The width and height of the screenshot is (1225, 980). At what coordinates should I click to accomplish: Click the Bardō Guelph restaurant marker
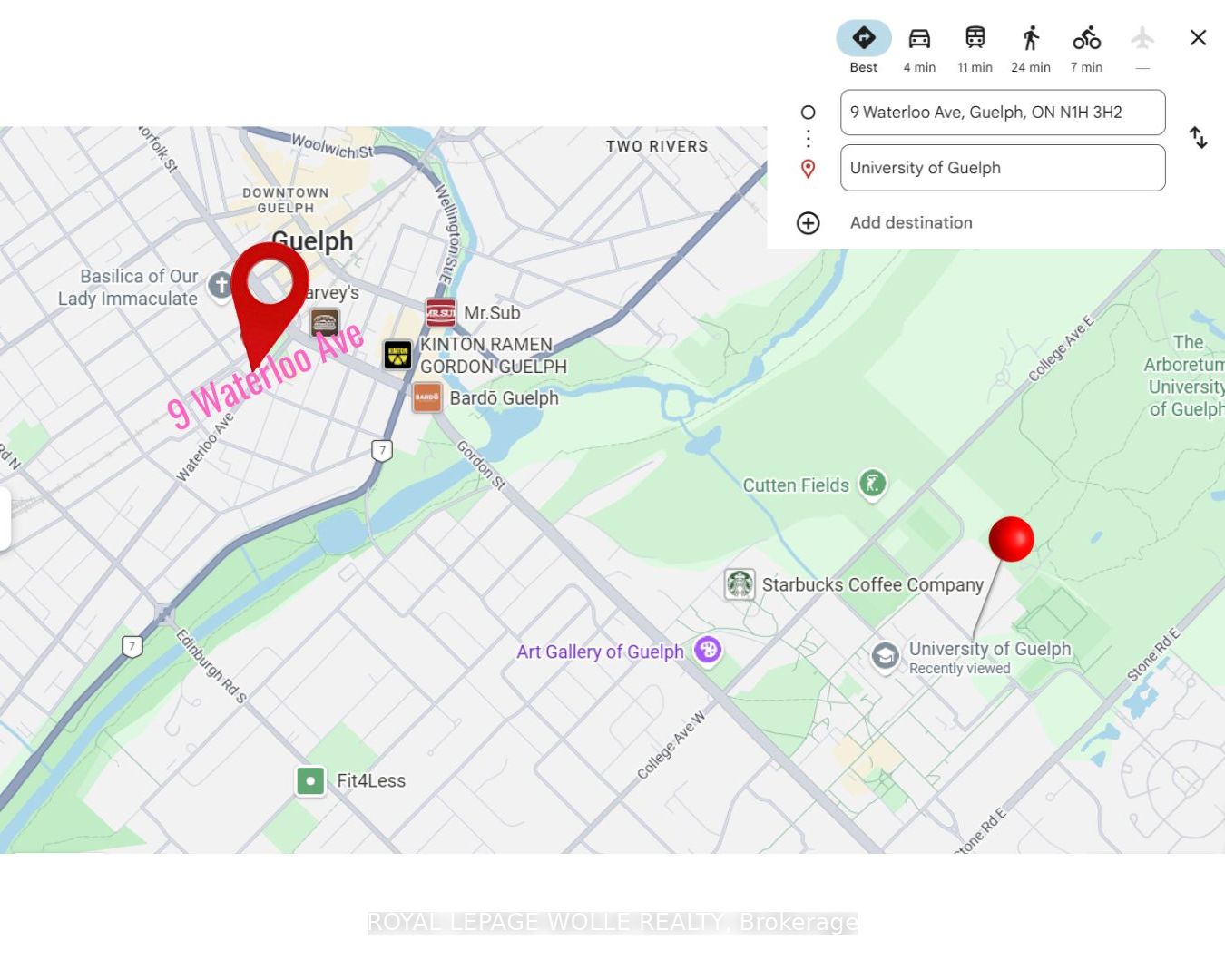tap(427, 397)
